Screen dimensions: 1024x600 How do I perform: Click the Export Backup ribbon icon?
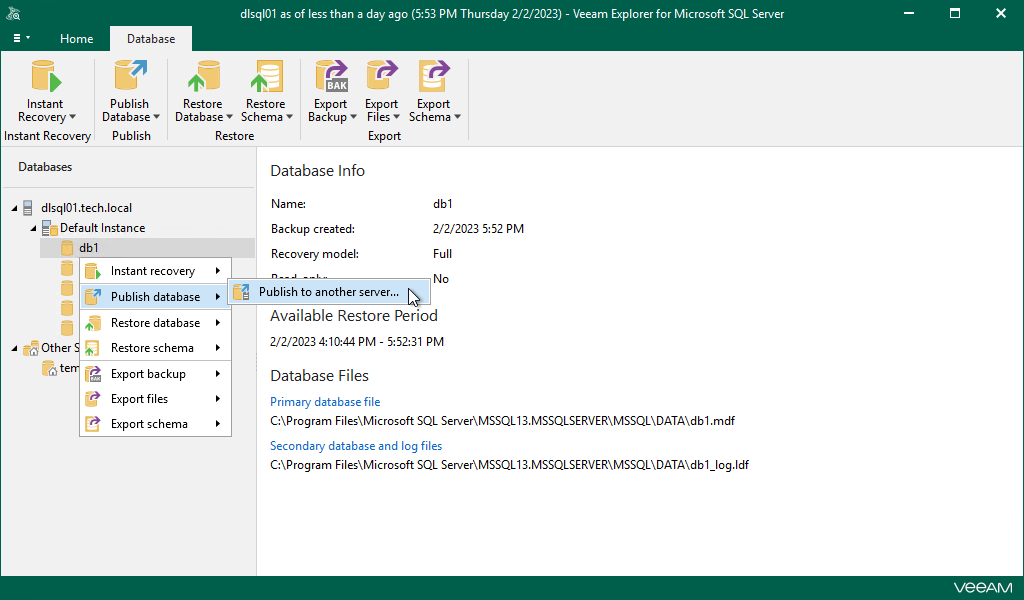[332, 76]
